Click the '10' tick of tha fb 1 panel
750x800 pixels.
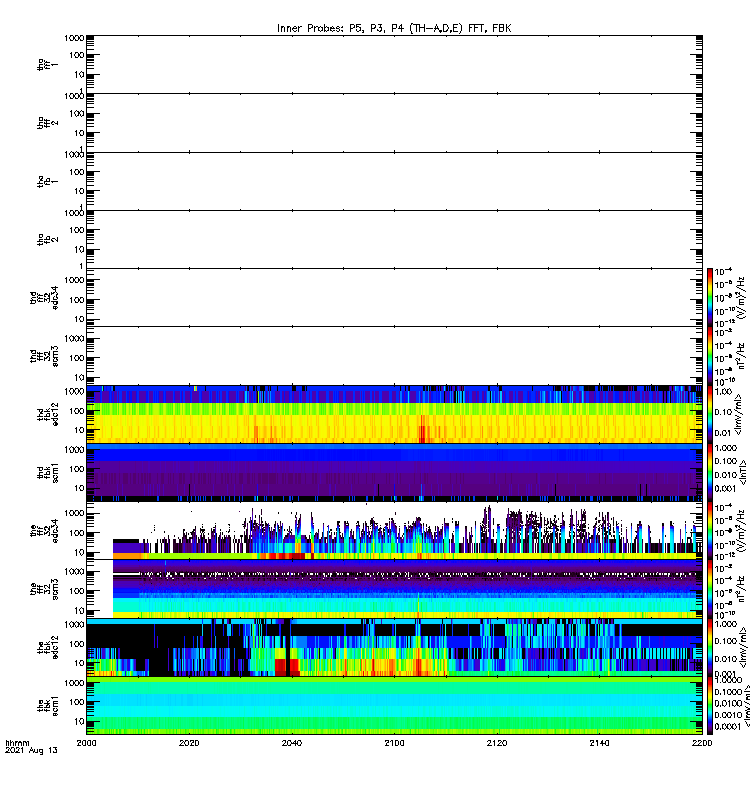pyautogui.click(x=79, y=191)
